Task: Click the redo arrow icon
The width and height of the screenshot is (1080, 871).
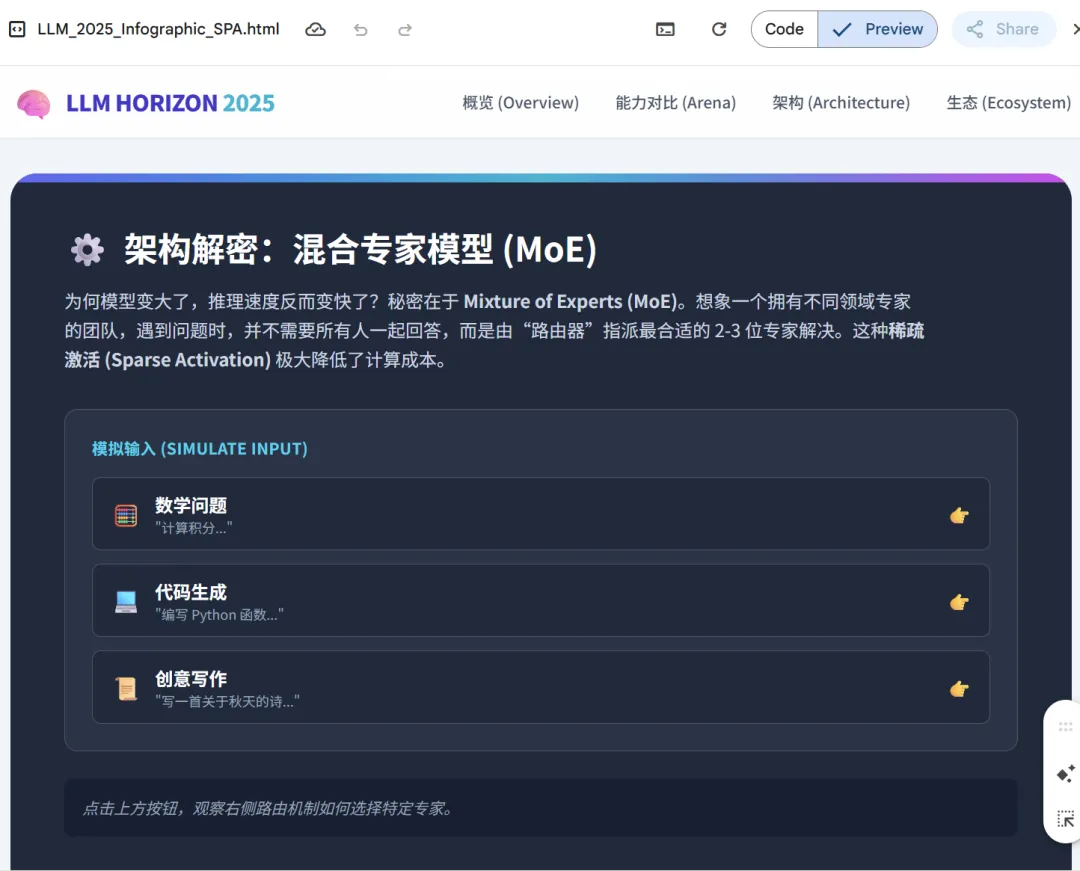Action: point(405,30)
